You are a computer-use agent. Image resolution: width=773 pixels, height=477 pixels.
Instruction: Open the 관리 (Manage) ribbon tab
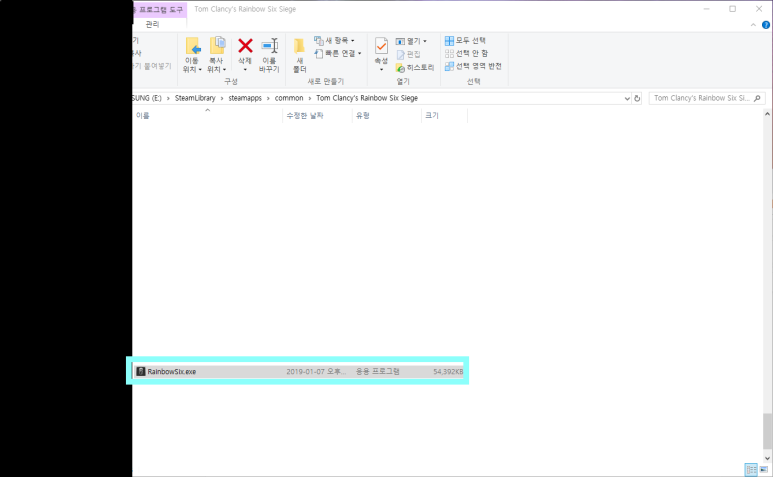(152, 24)
